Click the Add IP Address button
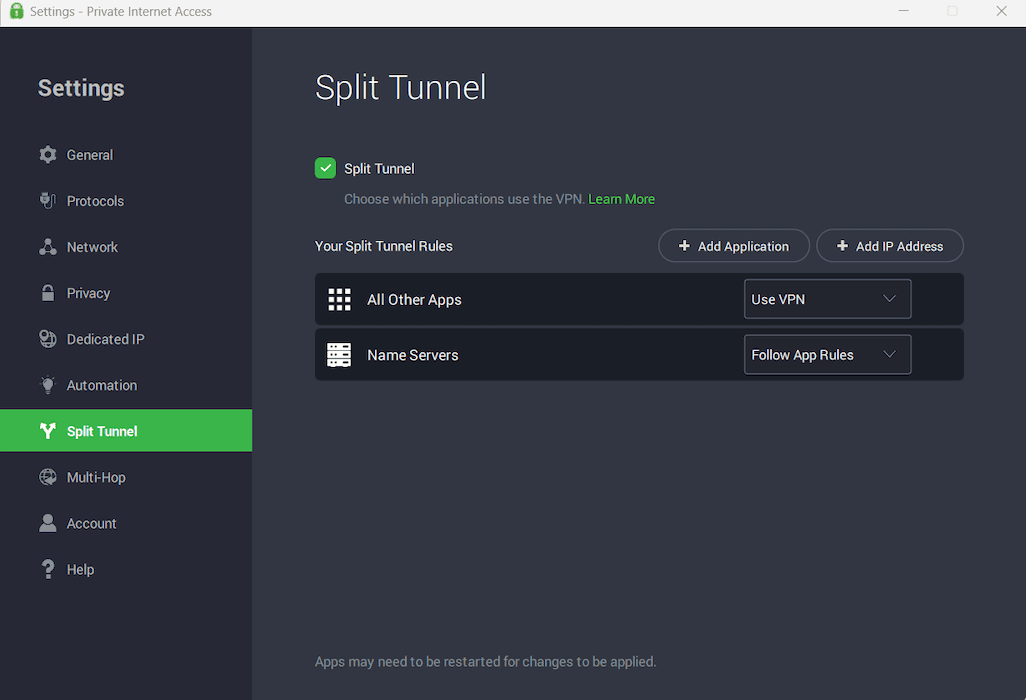1026x700 pixels. point(889,245)
